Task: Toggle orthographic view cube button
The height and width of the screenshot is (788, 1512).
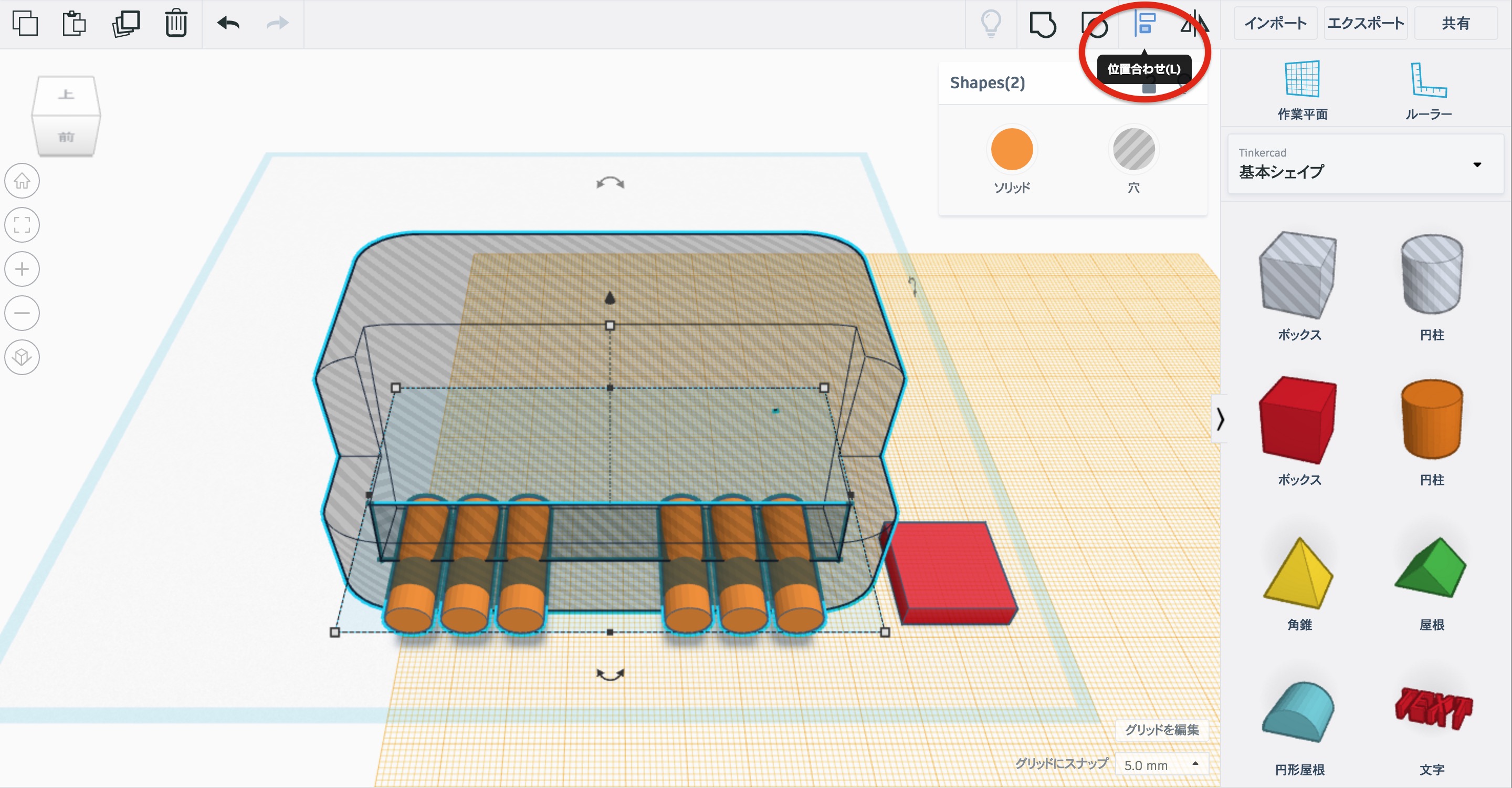Action: [22, 357]
